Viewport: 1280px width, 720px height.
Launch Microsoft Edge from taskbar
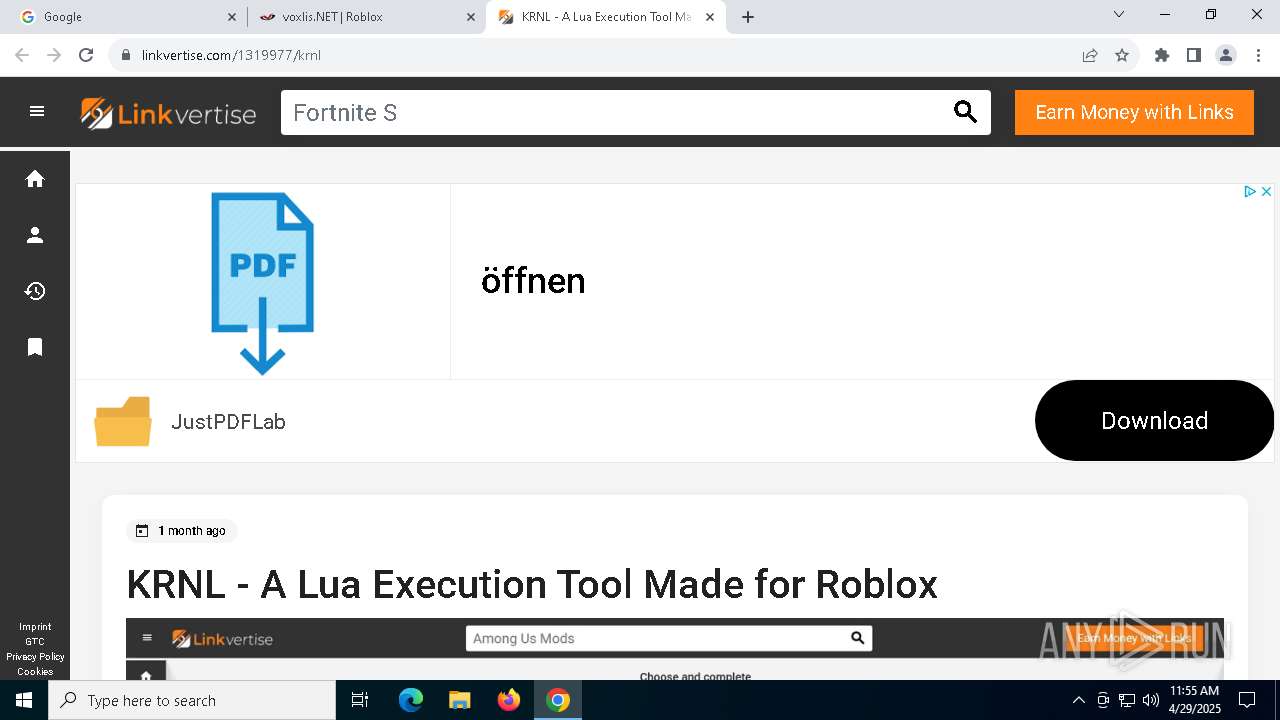[x=411, y=700]
